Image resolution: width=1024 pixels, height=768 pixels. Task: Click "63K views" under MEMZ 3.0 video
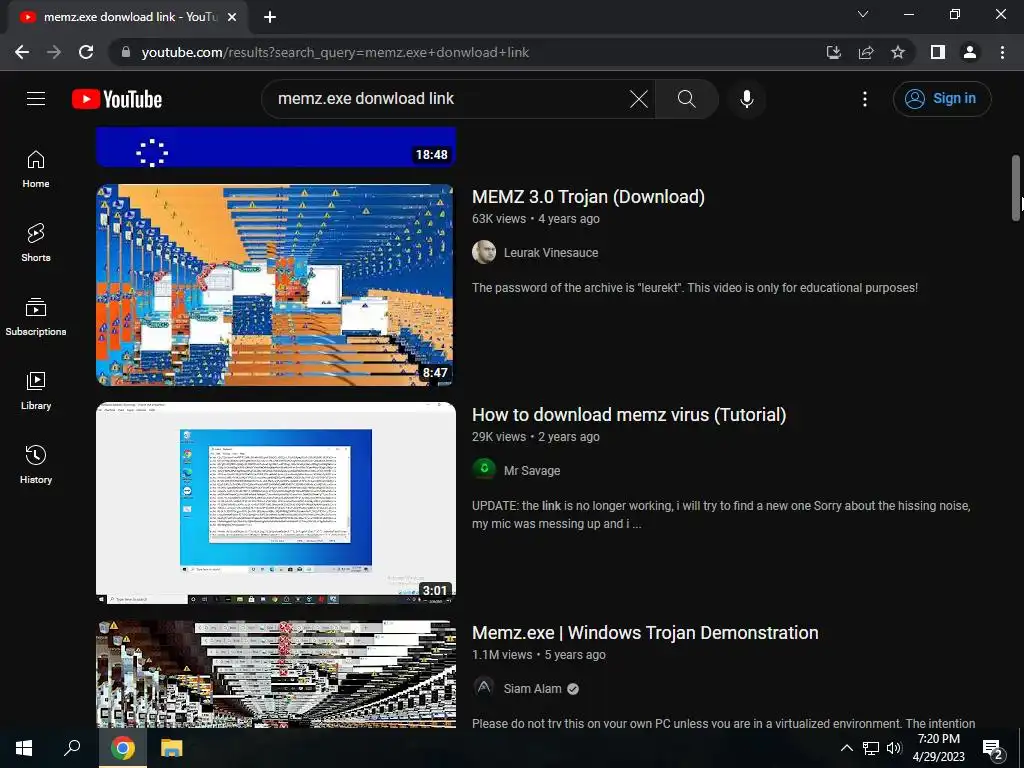pyautogui.click(x=499, y=219)
